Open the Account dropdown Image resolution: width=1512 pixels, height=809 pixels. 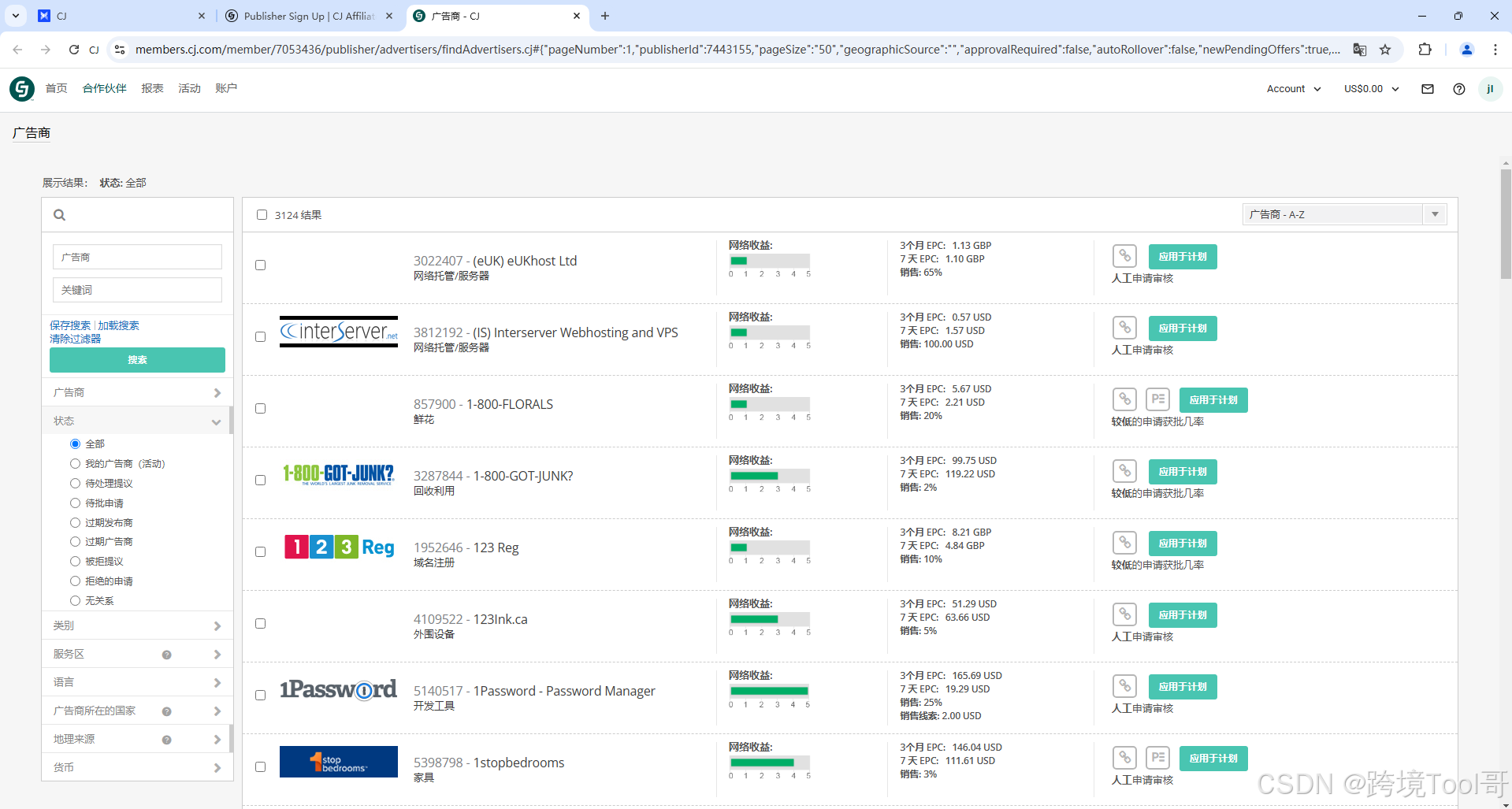coord(1294,89)
